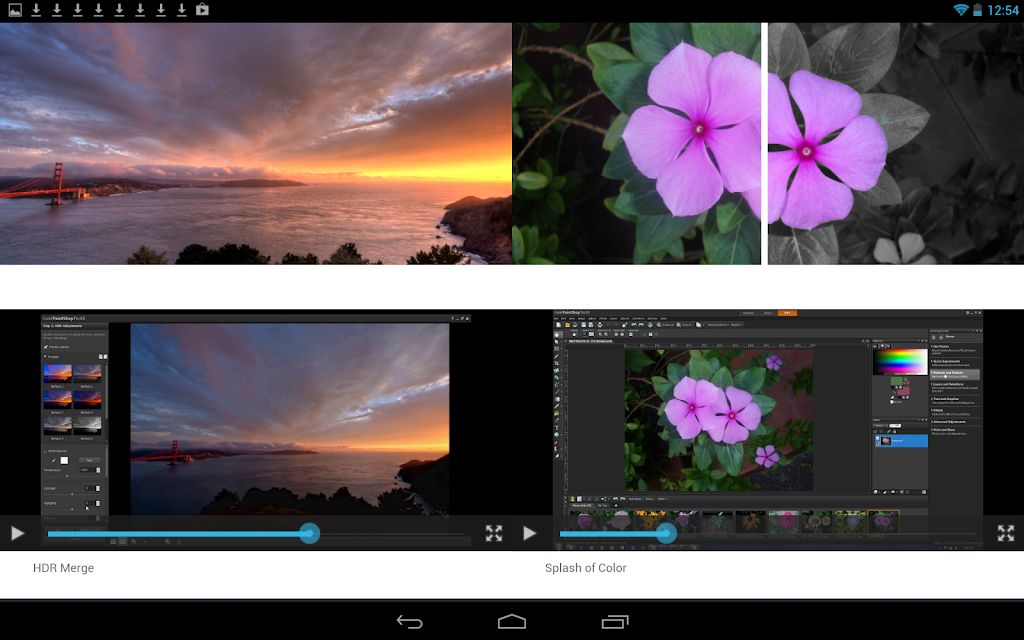
Task: Play the Splash of Color video
Action: [529, 533]
